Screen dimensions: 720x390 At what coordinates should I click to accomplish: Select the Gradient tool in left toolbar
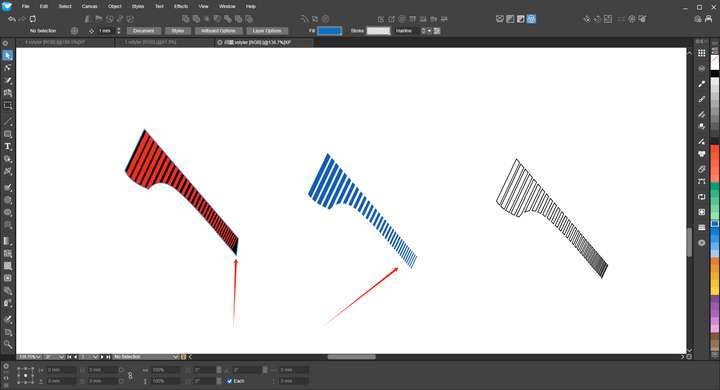[x=8, y=241]
